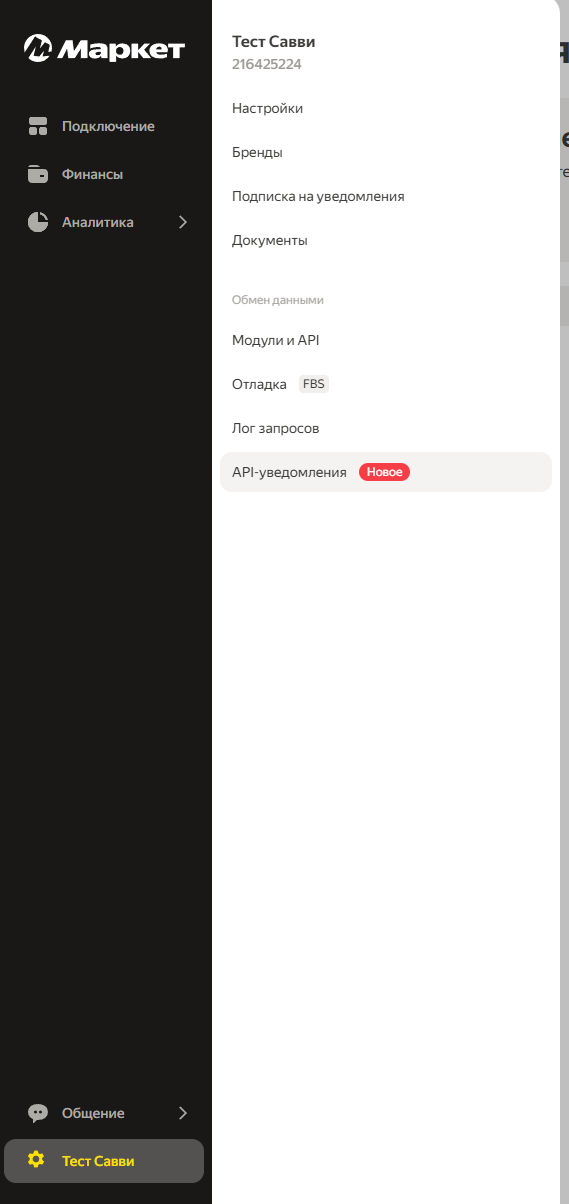This screenshot has width=569, height=1204.
Task: Click the FBS badge next to Отладка
Action: (314, 384)
